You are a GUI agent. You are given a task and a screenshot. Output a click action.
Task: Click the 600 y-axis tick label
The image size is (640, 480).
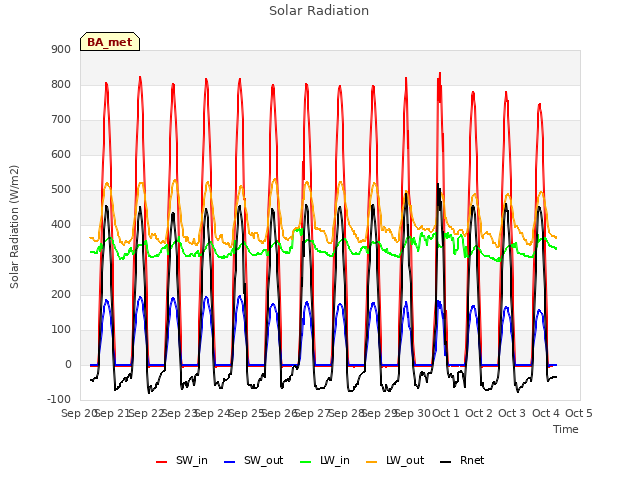point(61,154)
